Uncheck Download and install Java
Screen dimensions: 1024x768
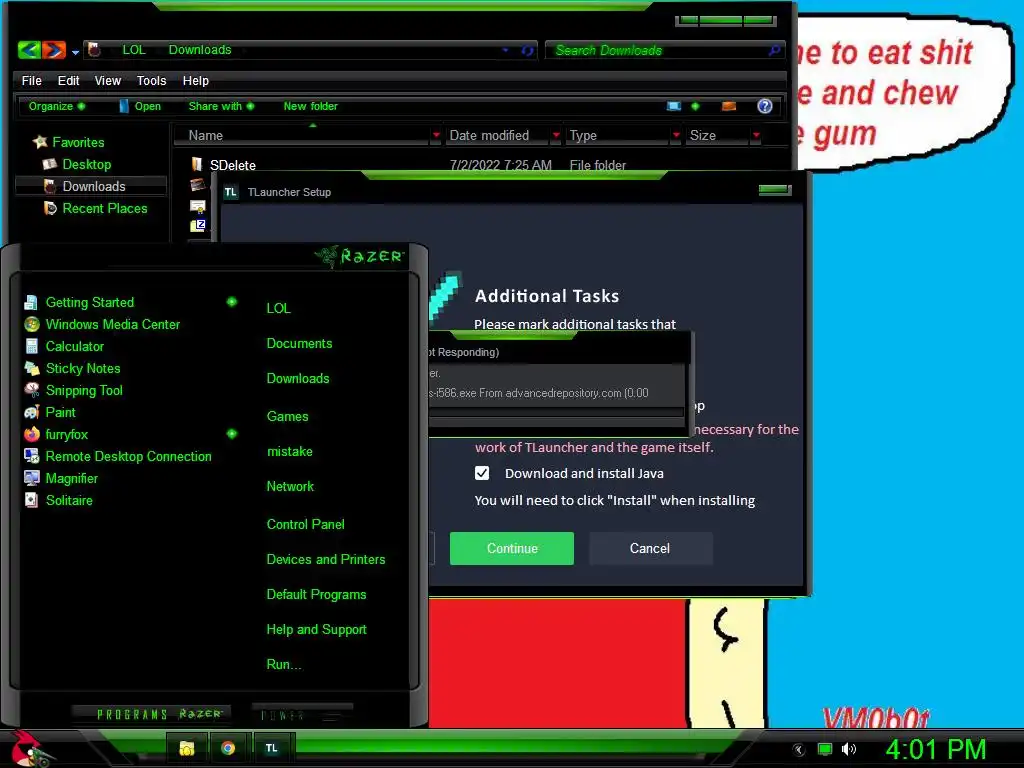pyautogui.click(x=482, y=473)
